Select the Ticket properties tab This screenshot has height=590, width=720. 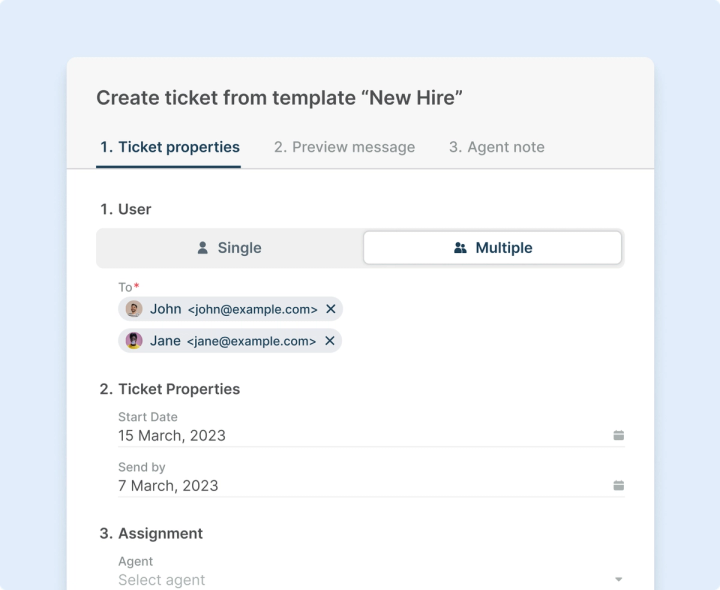pos(169,147)
